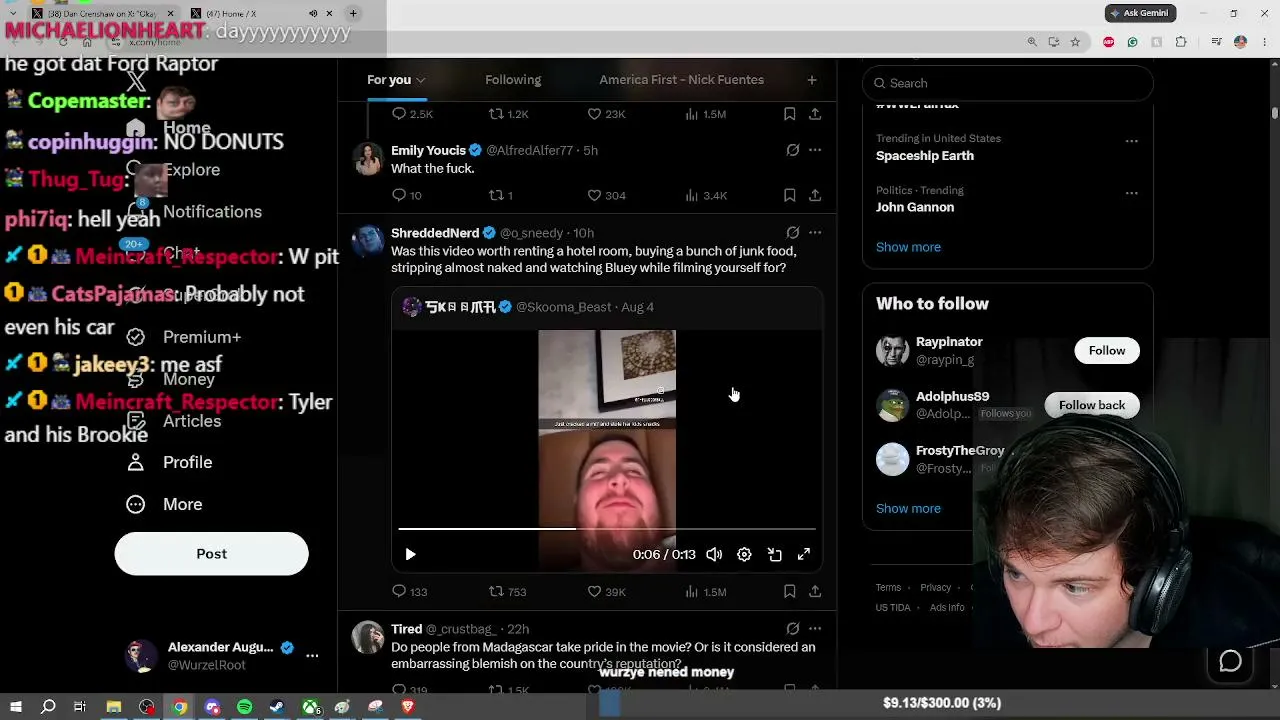Bookmark this page with the star icon
1280x720 pixels.
(x=1075, y=42)
